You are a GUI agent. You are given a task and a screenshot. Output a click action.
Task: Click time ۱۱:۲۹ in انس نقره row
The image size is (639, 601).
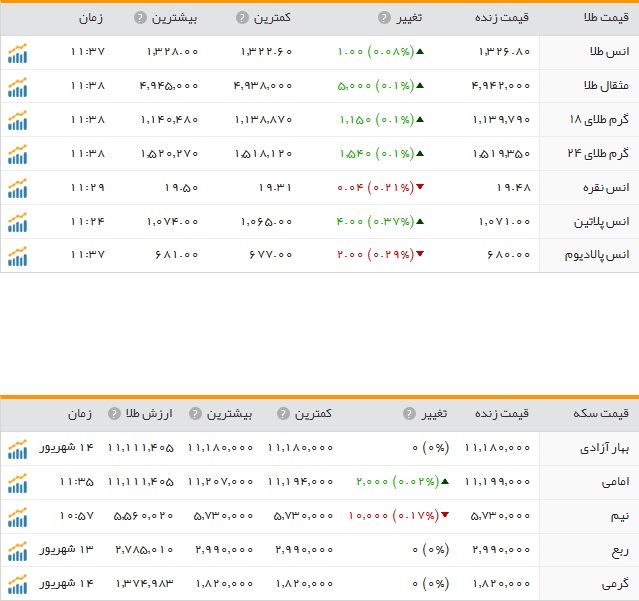pyautogui.click(x=88, y=187)
